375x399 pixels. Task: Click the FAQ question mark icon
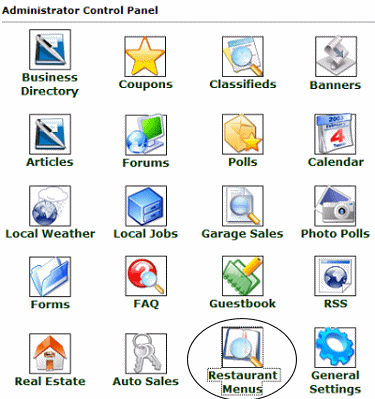146,276
